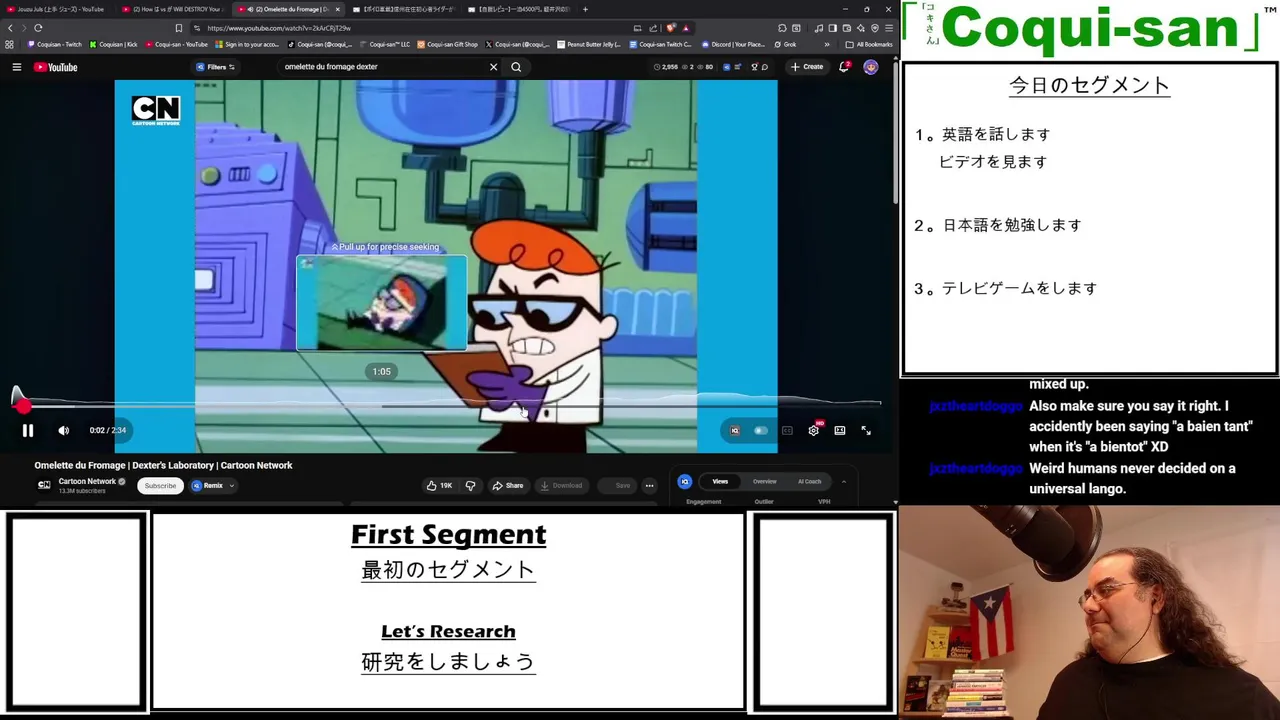Like the video (19K thumbs up)

coord(440,485)
